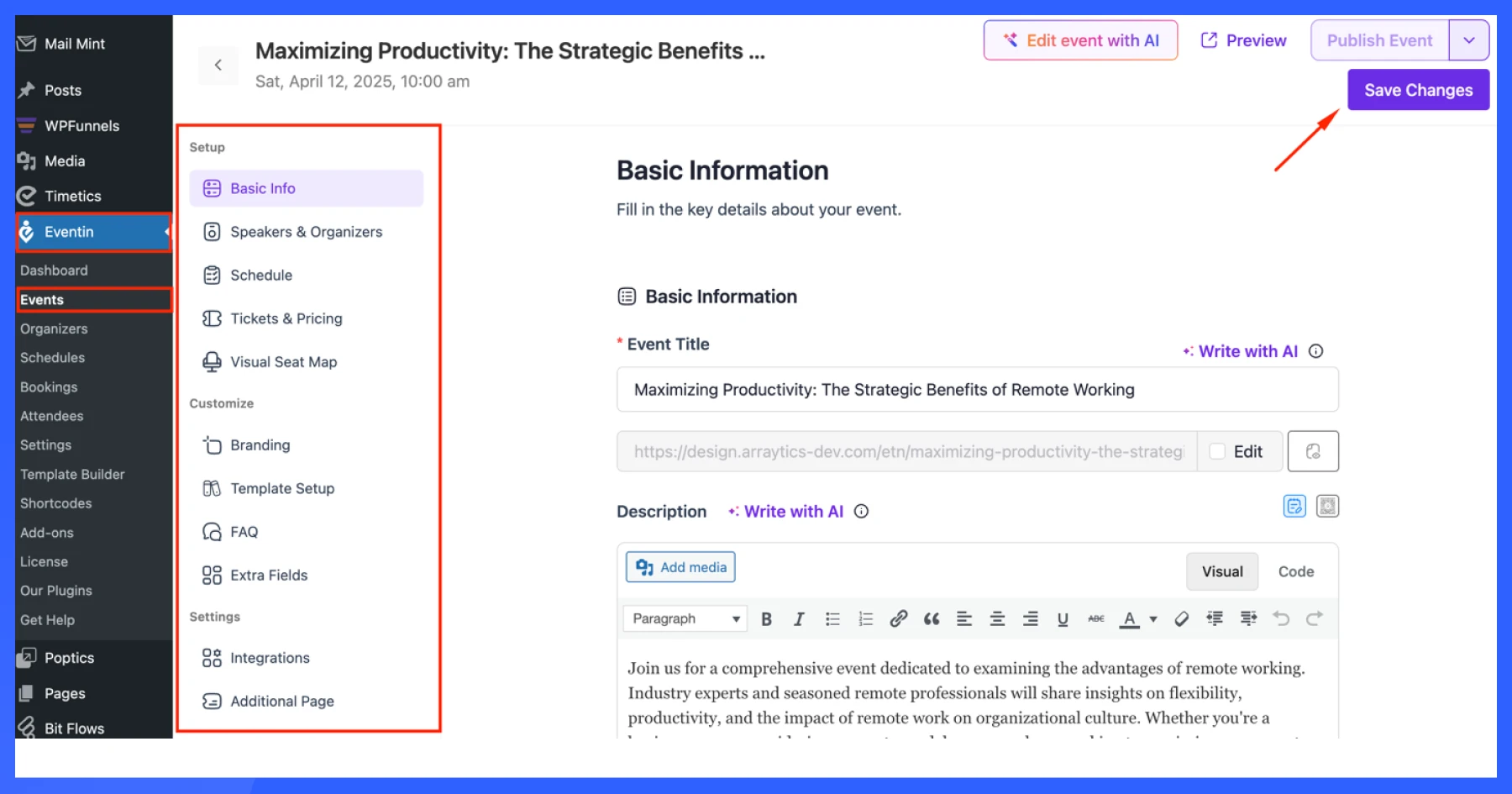Decrease indent in editor toolbar
This screenshot has height=794, width=1512.
[1215, 619]
